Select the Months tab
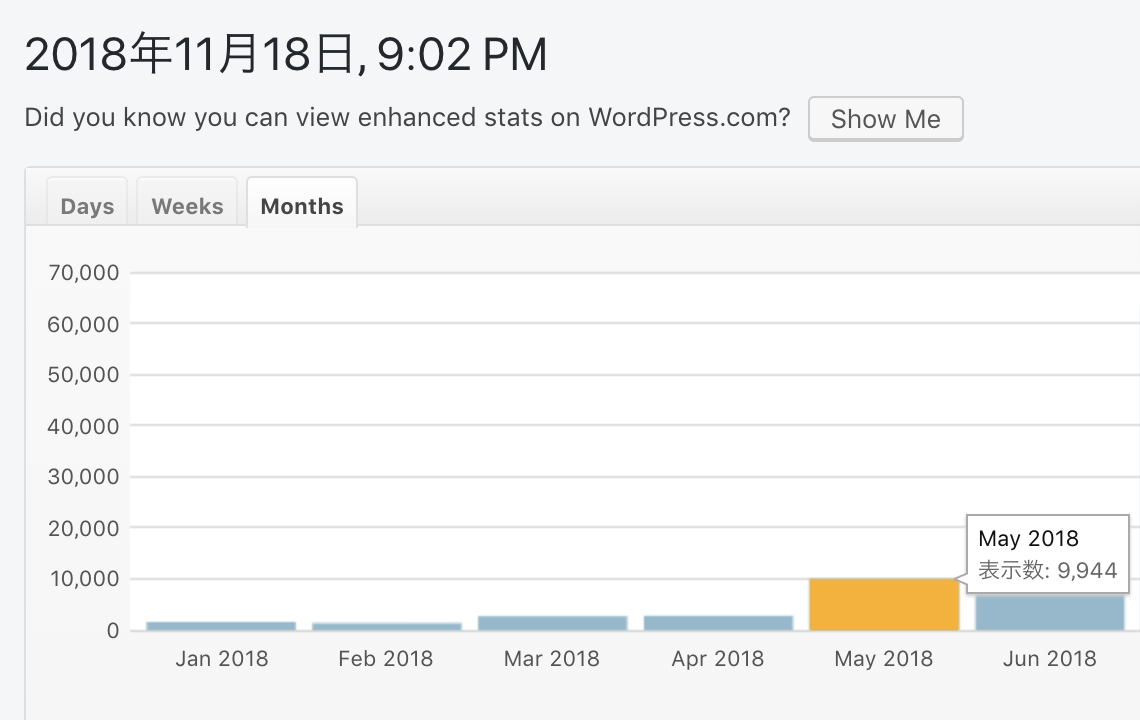Viewport: 1140px width, 720px height. (302, 206)
